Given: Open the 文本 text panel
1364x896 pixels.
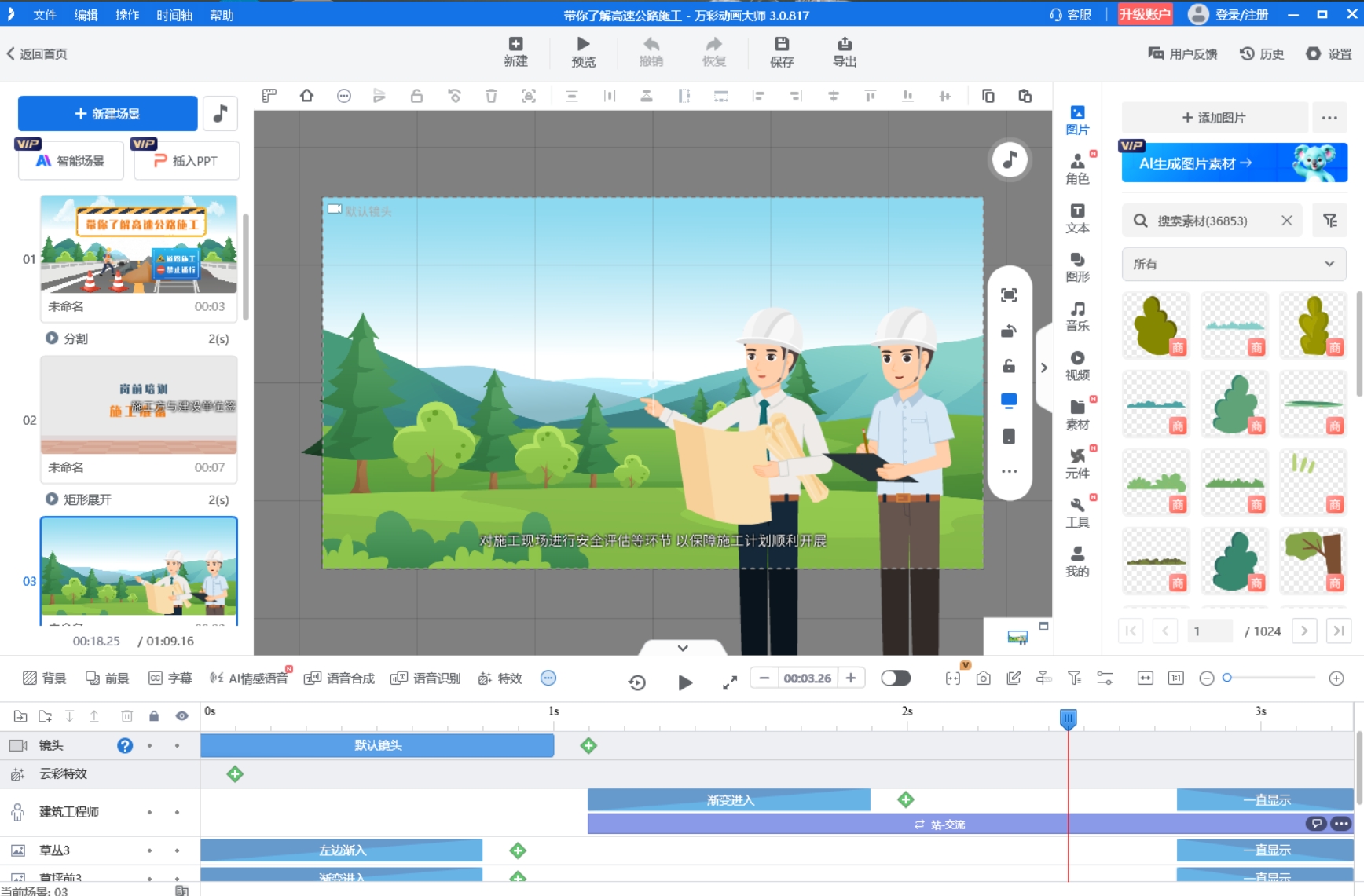Looking at the screenshot, I should pos(1077,218).
